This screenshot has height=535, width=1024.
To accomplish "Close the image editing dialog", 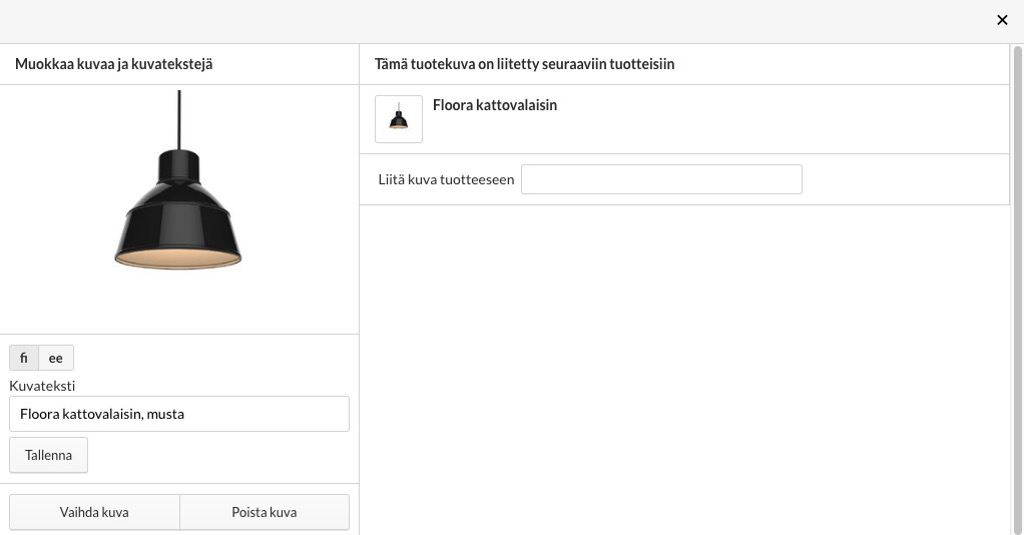I will (x=1002, y=20).
